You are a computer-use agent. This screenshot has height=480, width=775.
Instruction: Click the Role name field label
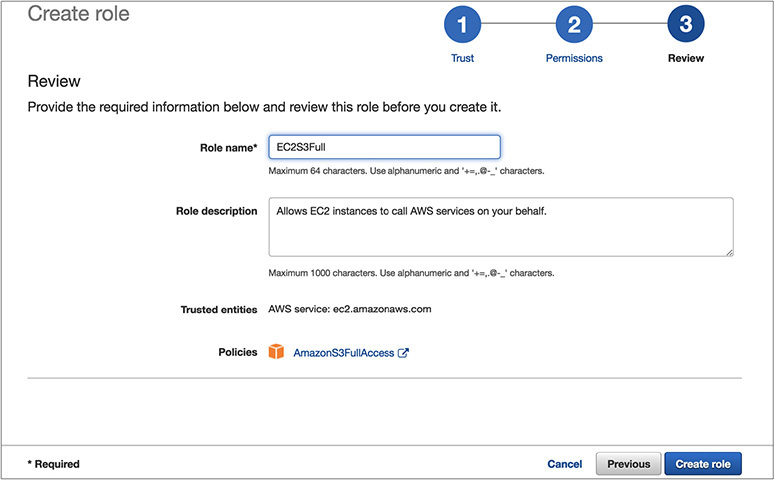click(x=228, y=148)
